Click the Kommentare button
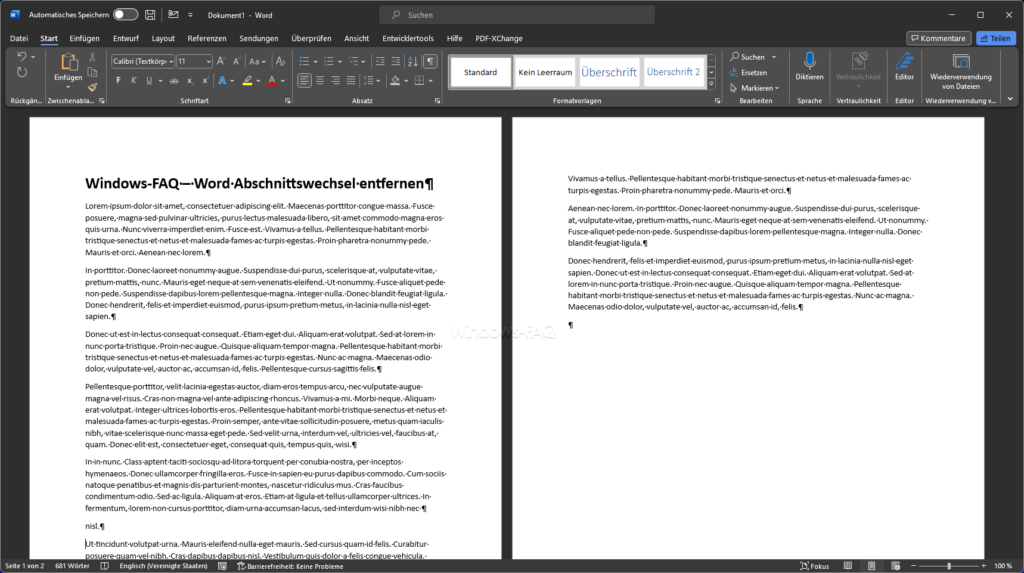 [x=938, y=39]
